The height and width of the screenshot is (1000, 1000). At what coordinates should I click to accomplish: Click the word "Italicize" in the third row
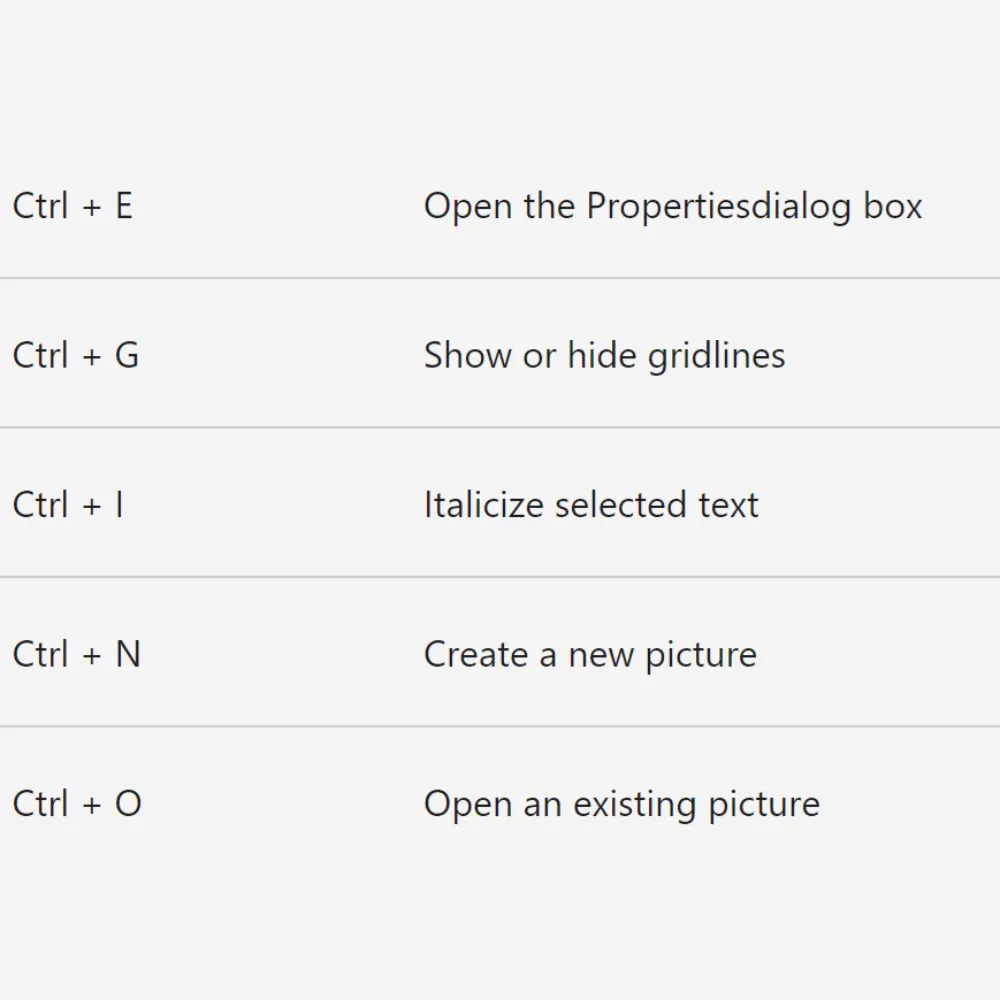[x=484, y=505]
